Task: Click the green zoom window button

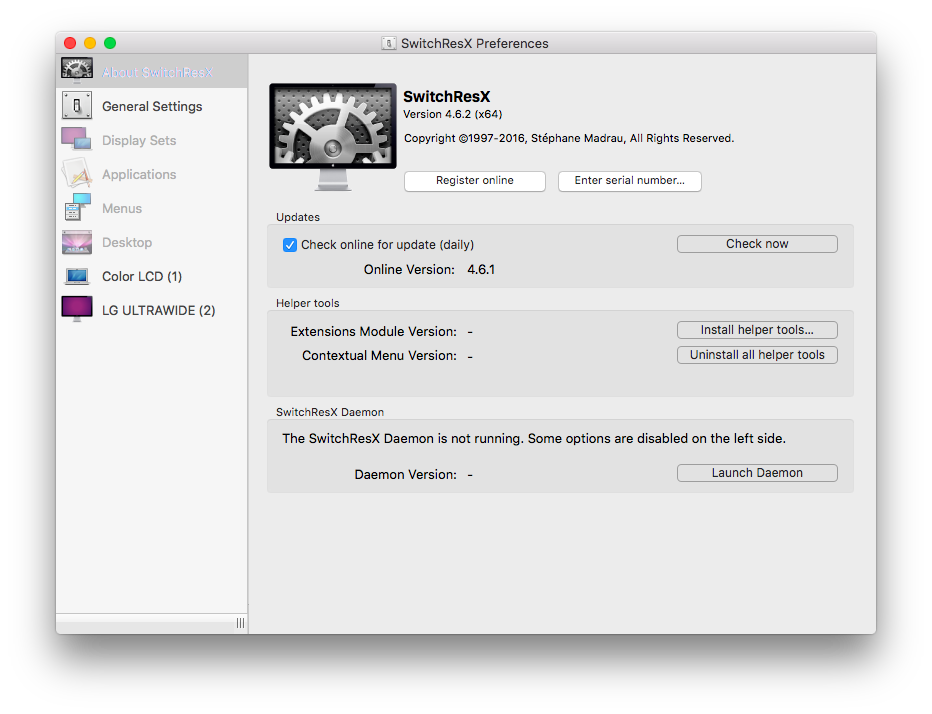Action: (x=110, y=43)
